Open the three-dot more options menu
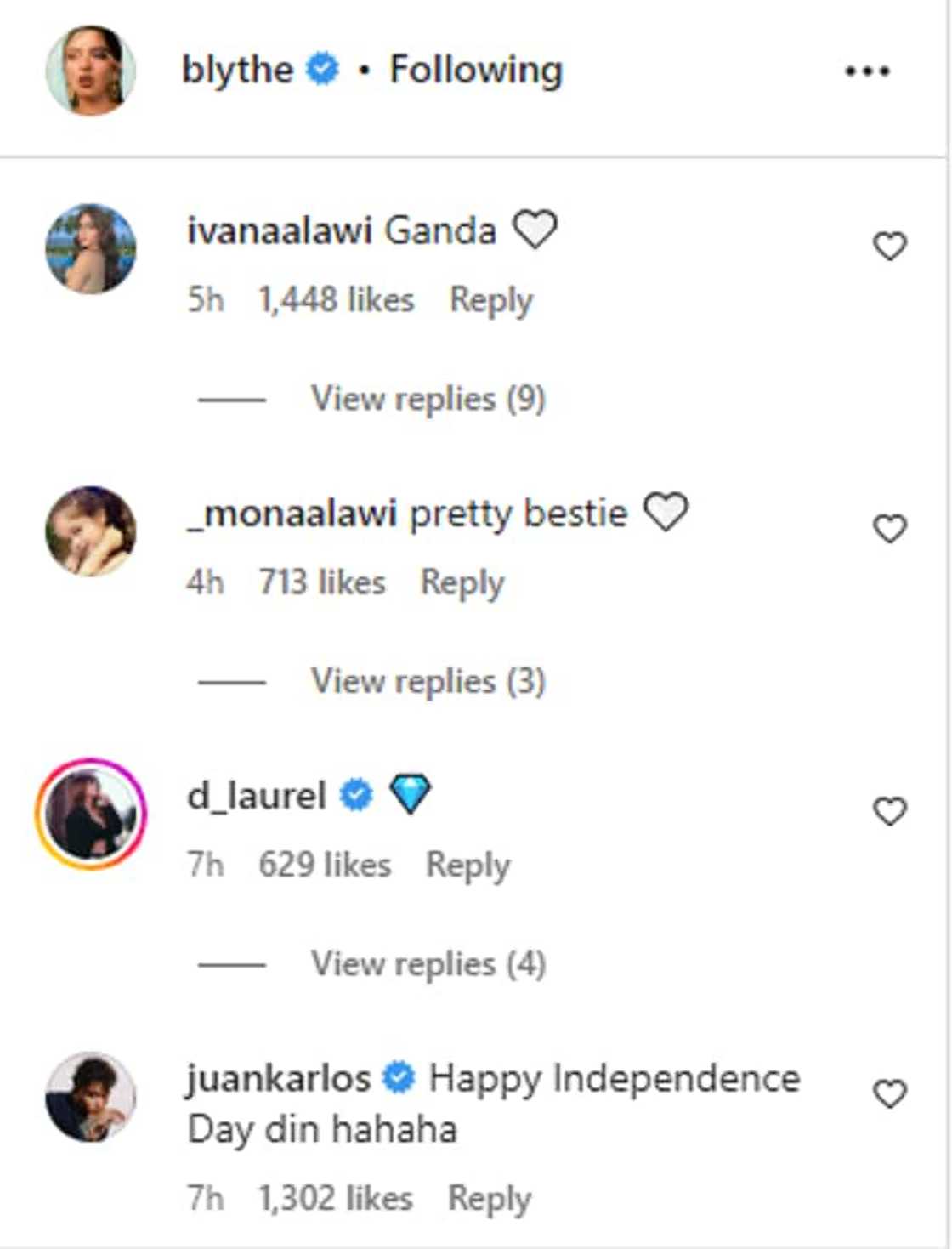Image resolution: width=952 pixels, height=1249 pixels. [866, 71]
